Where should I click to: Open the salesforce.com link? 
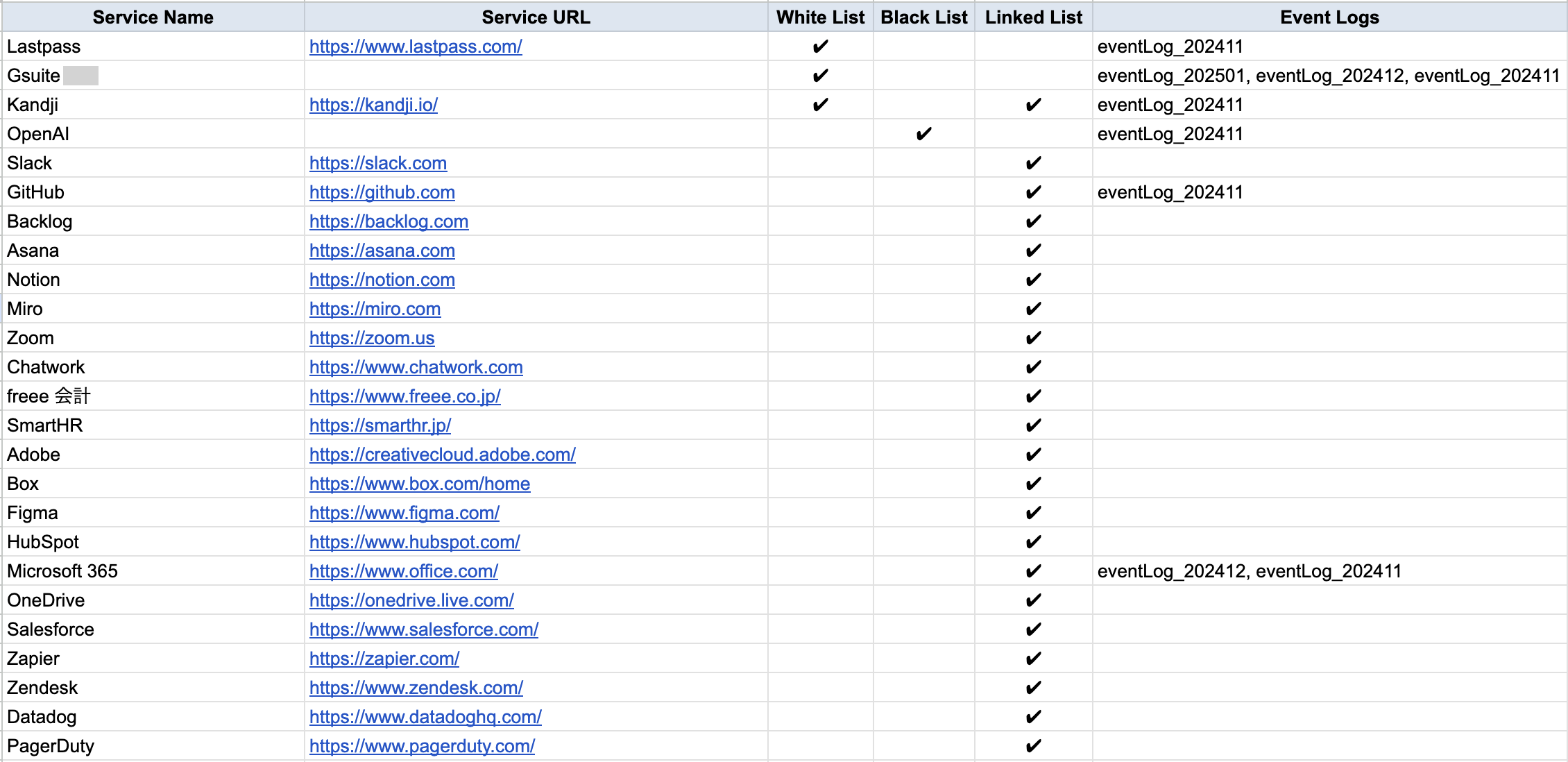coord(424,629)
